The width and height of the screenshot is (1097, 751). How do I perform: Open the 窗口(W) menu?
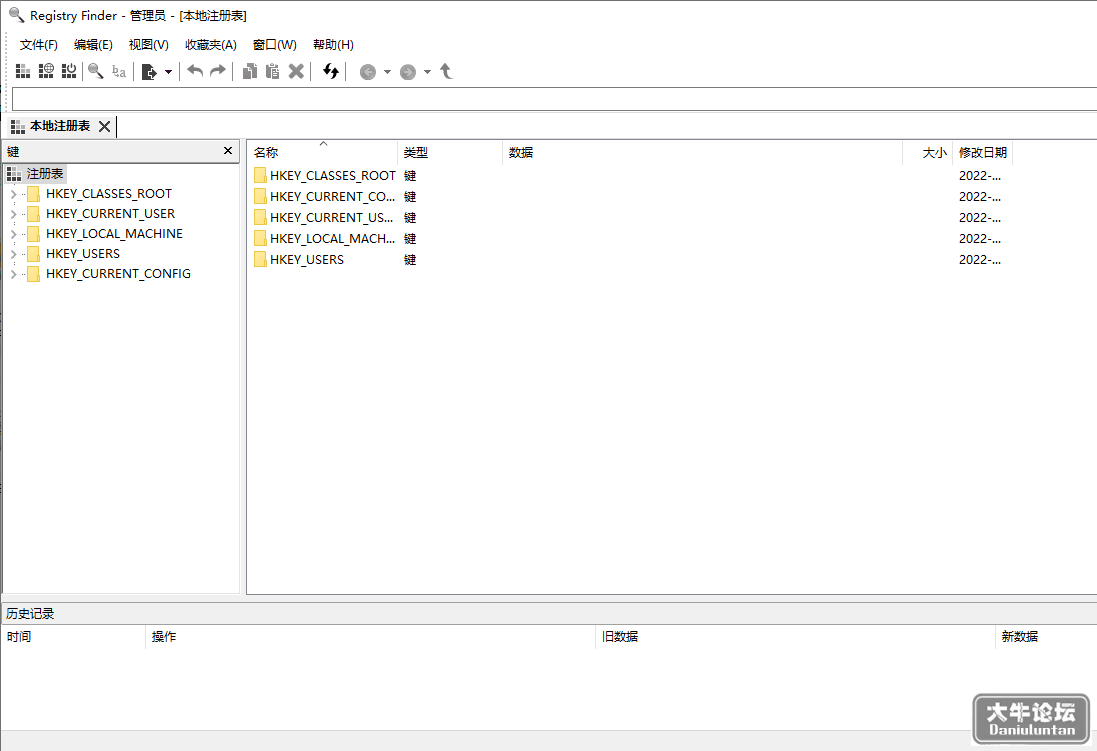coord(274,45)
